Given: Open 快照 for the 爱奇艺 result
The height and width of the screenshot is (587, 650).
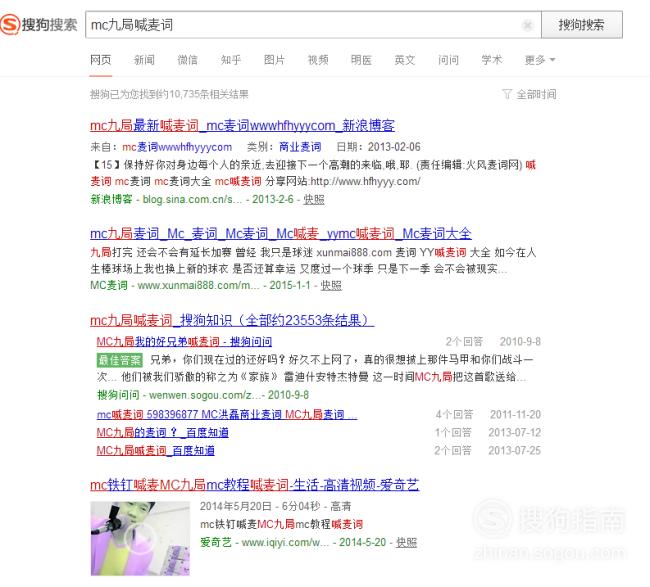Looking at the screenshot, I should click(406, 542).
